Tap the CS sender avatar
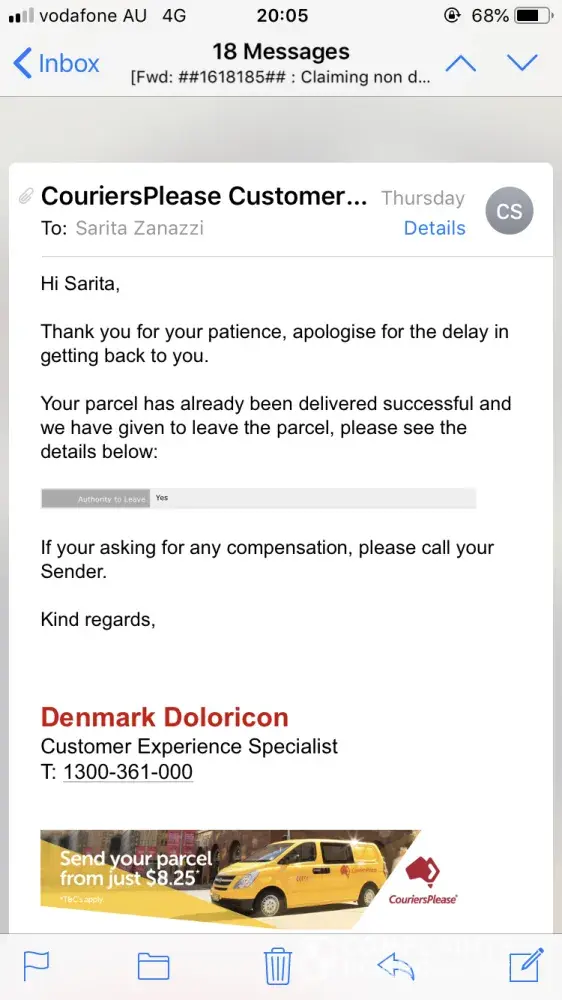The height and width of the screenshot is (1000, 562). click(x=509, y=211)
